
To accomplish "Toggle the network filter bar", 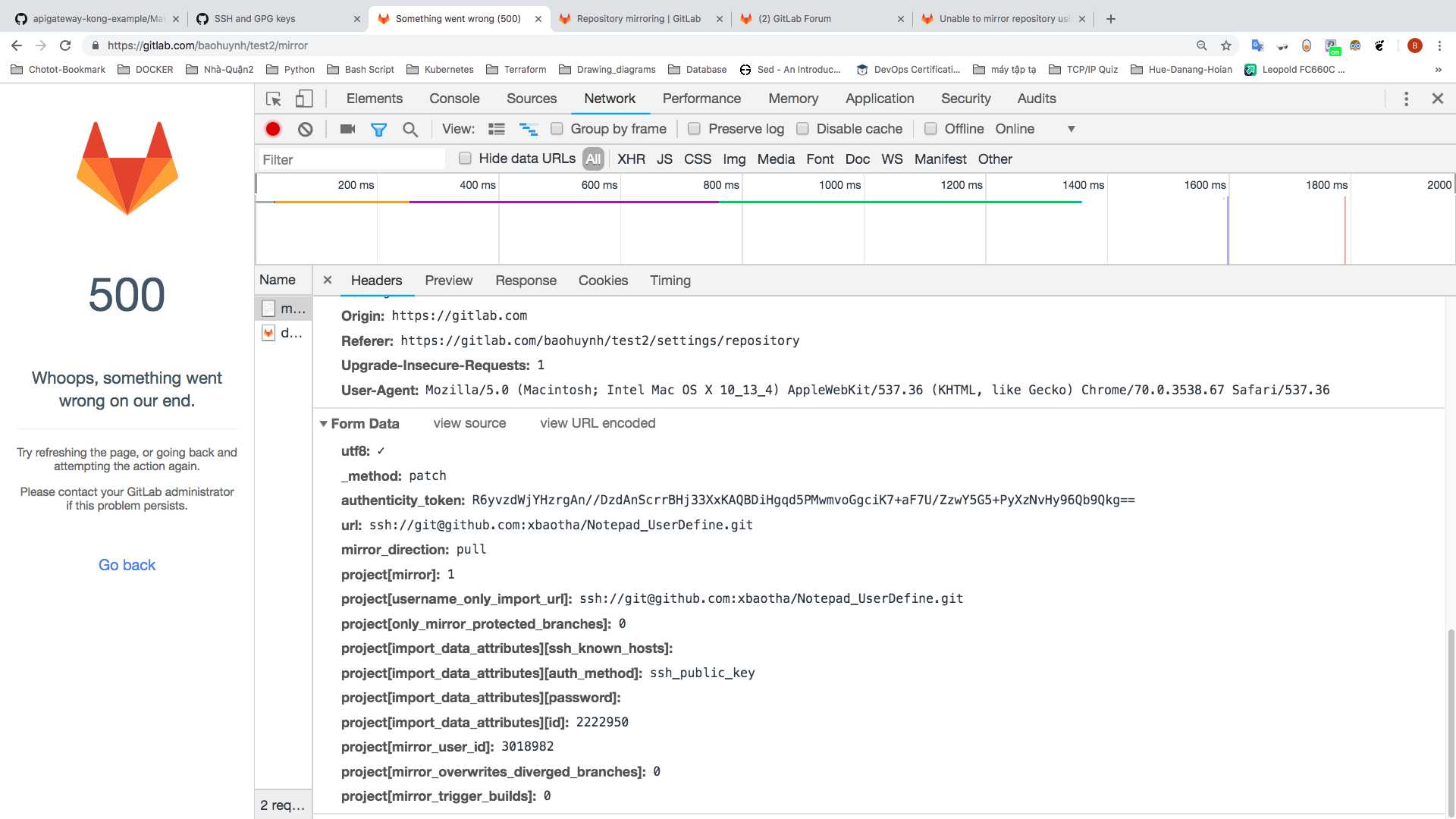I will tap(378, 129).
